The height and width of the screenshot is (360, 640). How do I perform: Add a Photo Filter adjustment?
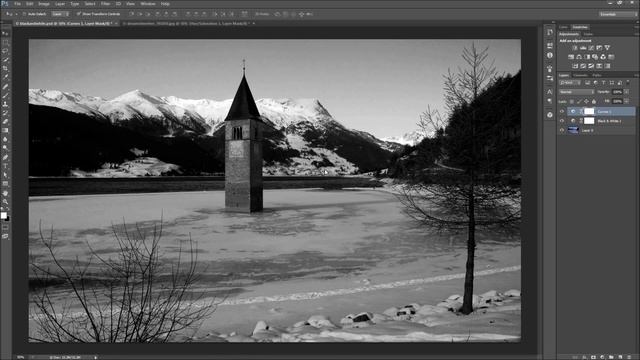[x=595, y=57]
